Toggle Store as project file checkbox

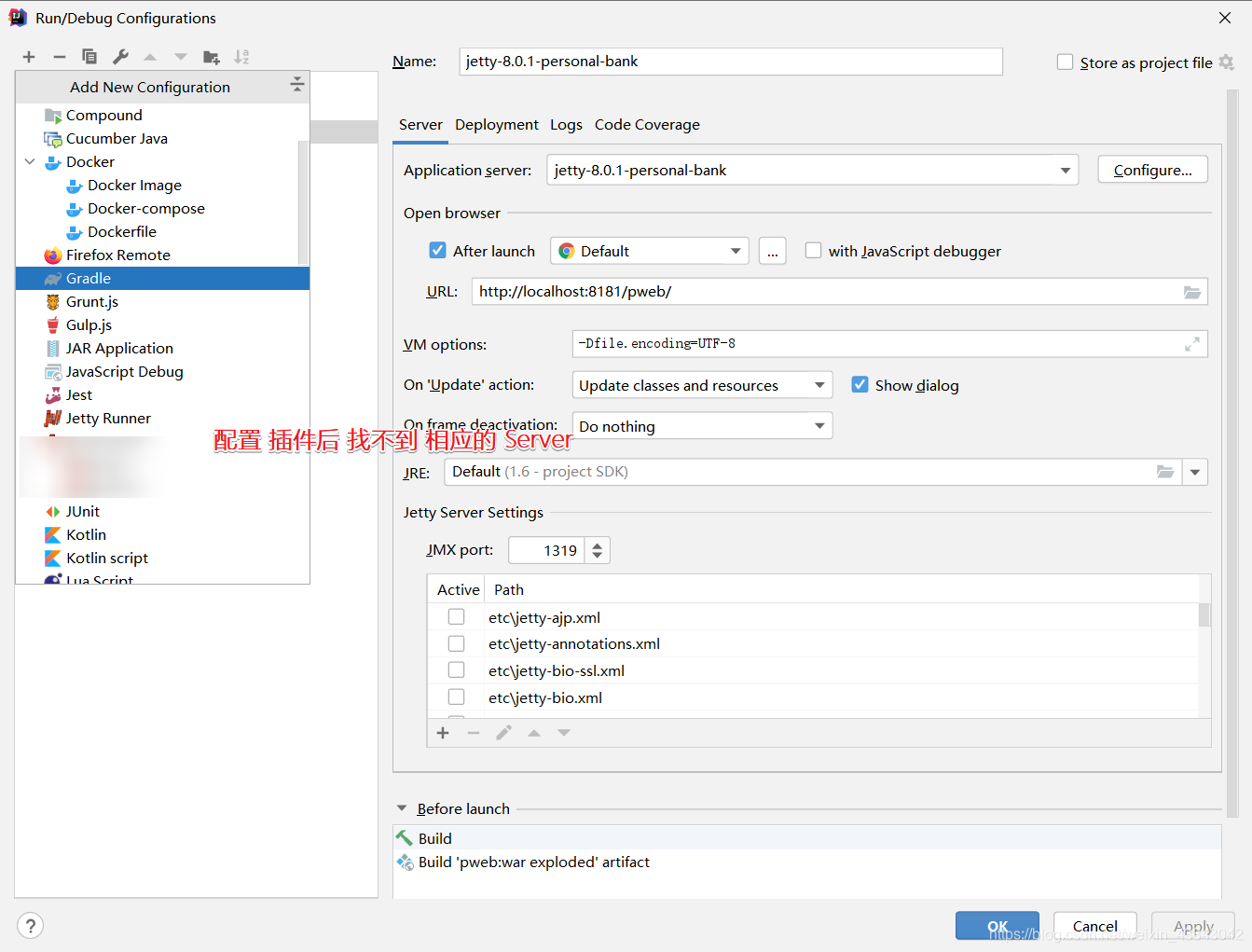click(x=1065, y=62)
